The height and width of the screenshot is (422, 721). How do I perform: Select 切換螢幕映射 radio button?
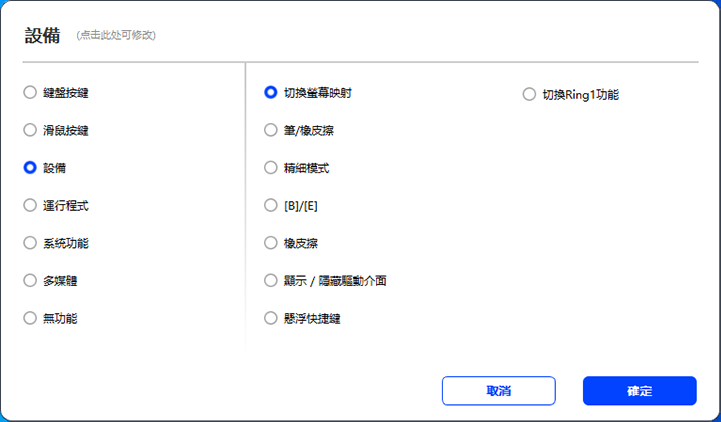point(270,93)
